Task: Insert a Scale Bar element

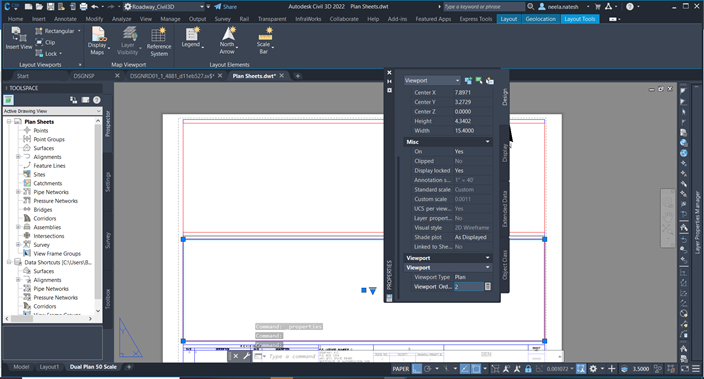Action: [x=264, y=40]
